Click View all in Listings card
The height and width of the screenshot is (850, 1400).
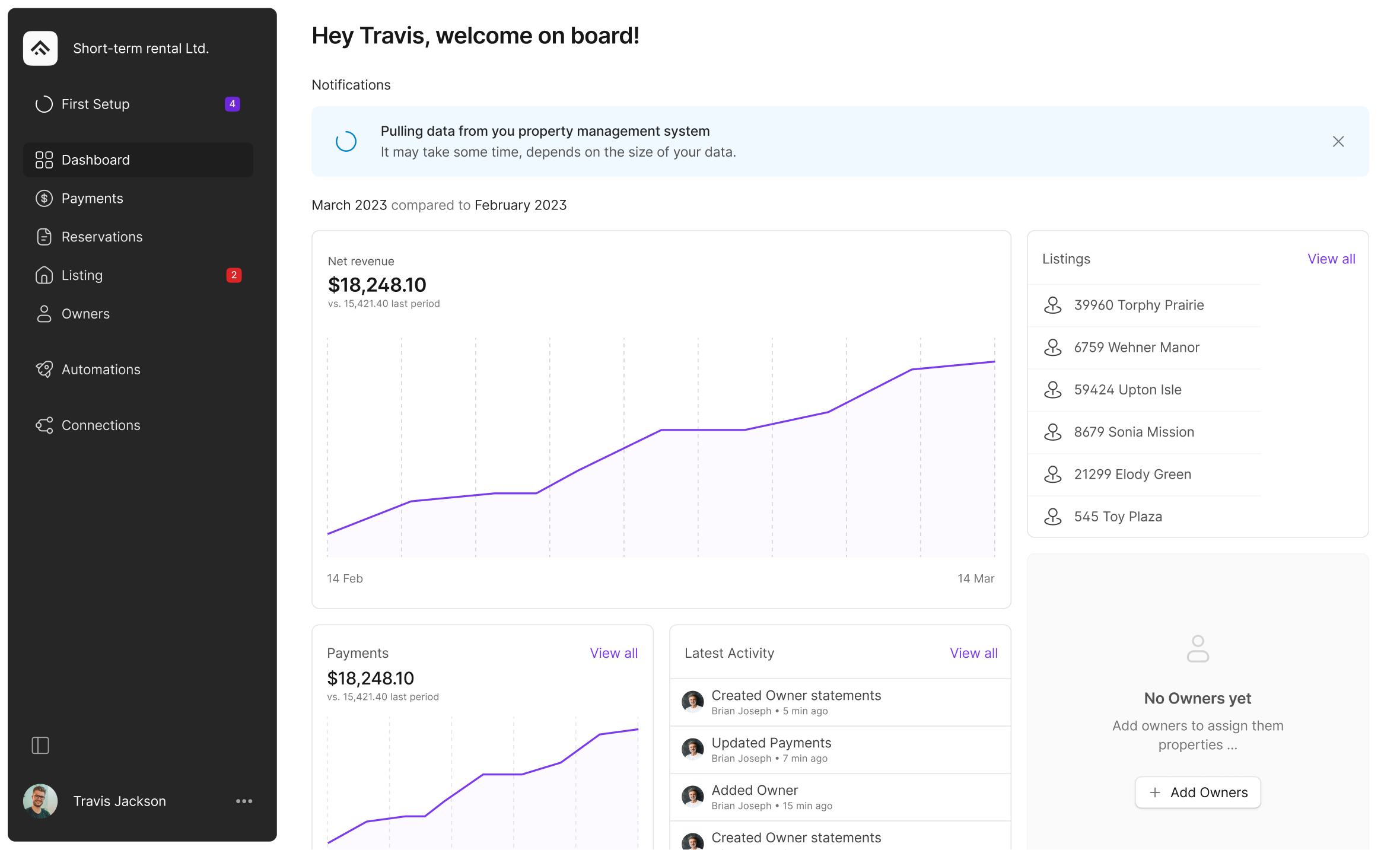[x=1331, y=259]
